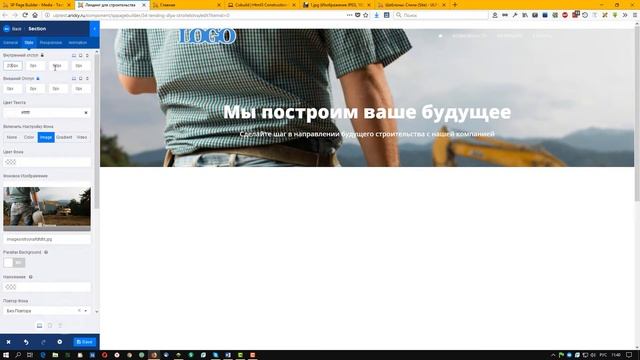
Task: Go to browser home page
Action: tap(35, 15)
